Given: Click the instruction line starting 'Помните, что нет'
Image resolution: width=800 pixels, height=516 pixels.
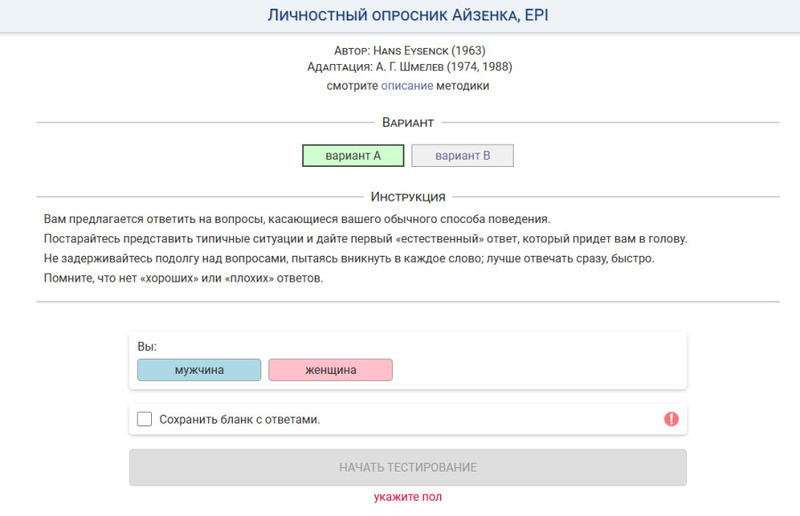Looking at the screenshot, I should [x=183, y=278].
